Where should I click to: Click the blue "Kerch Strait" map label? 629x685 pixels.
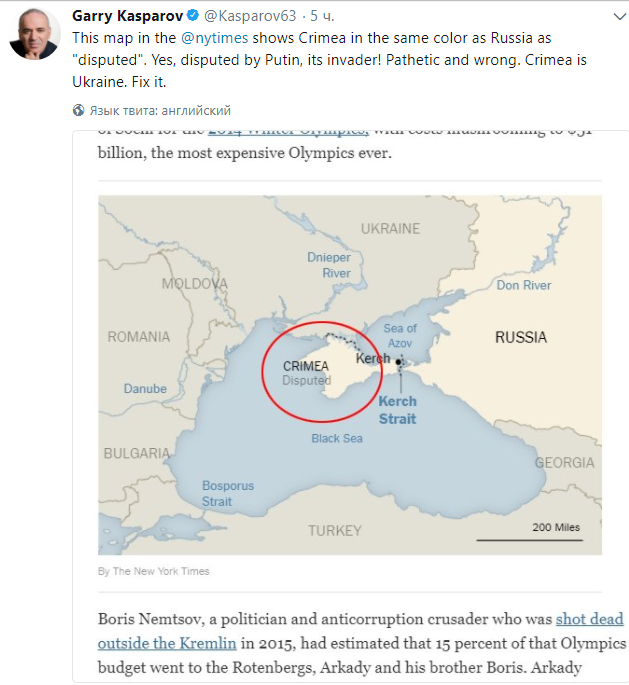coord(397,410)
